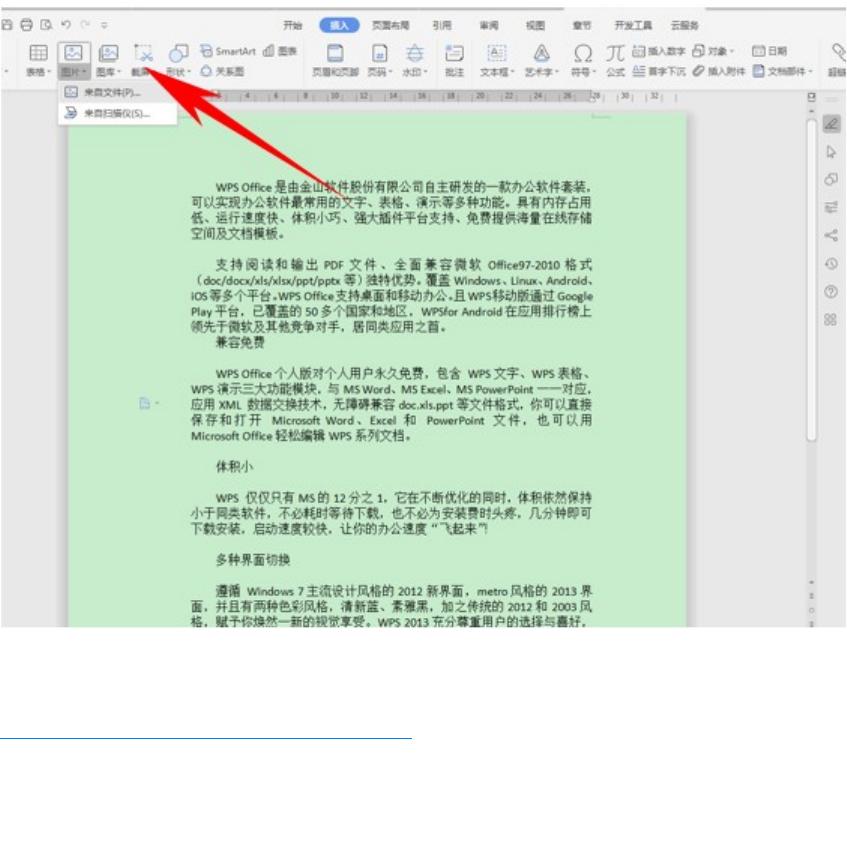Click the 页眉和页脚 header footer icon
Viewport: 847px width, 855px height.
(335, 53)
